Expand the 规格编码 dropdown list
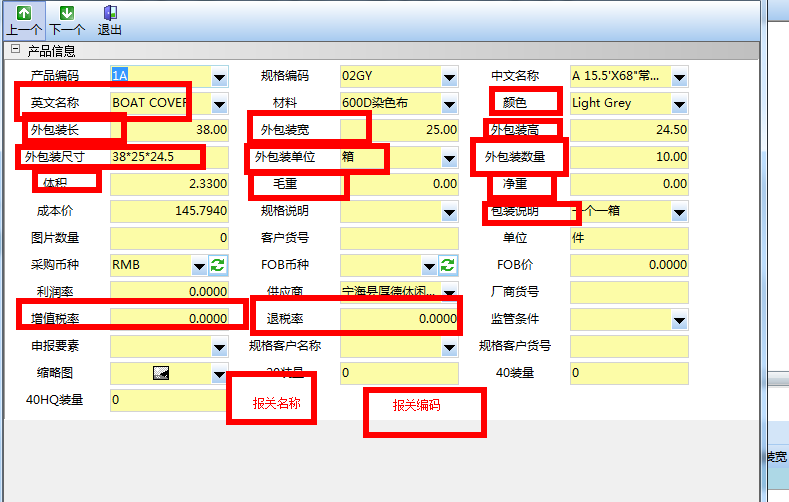This screenshot has width=789, height=502. (449, 76)
